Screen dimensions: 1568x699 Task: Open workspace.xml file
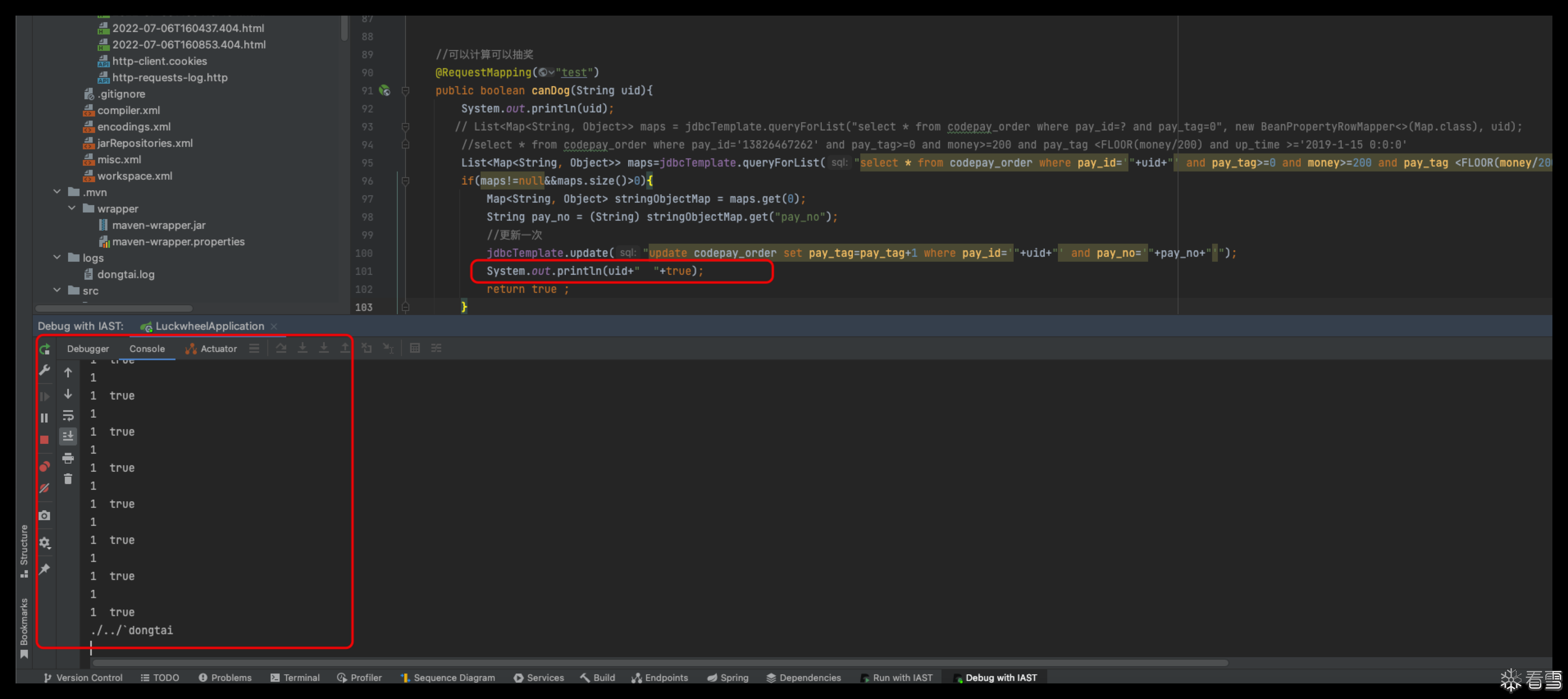point(128,175)
